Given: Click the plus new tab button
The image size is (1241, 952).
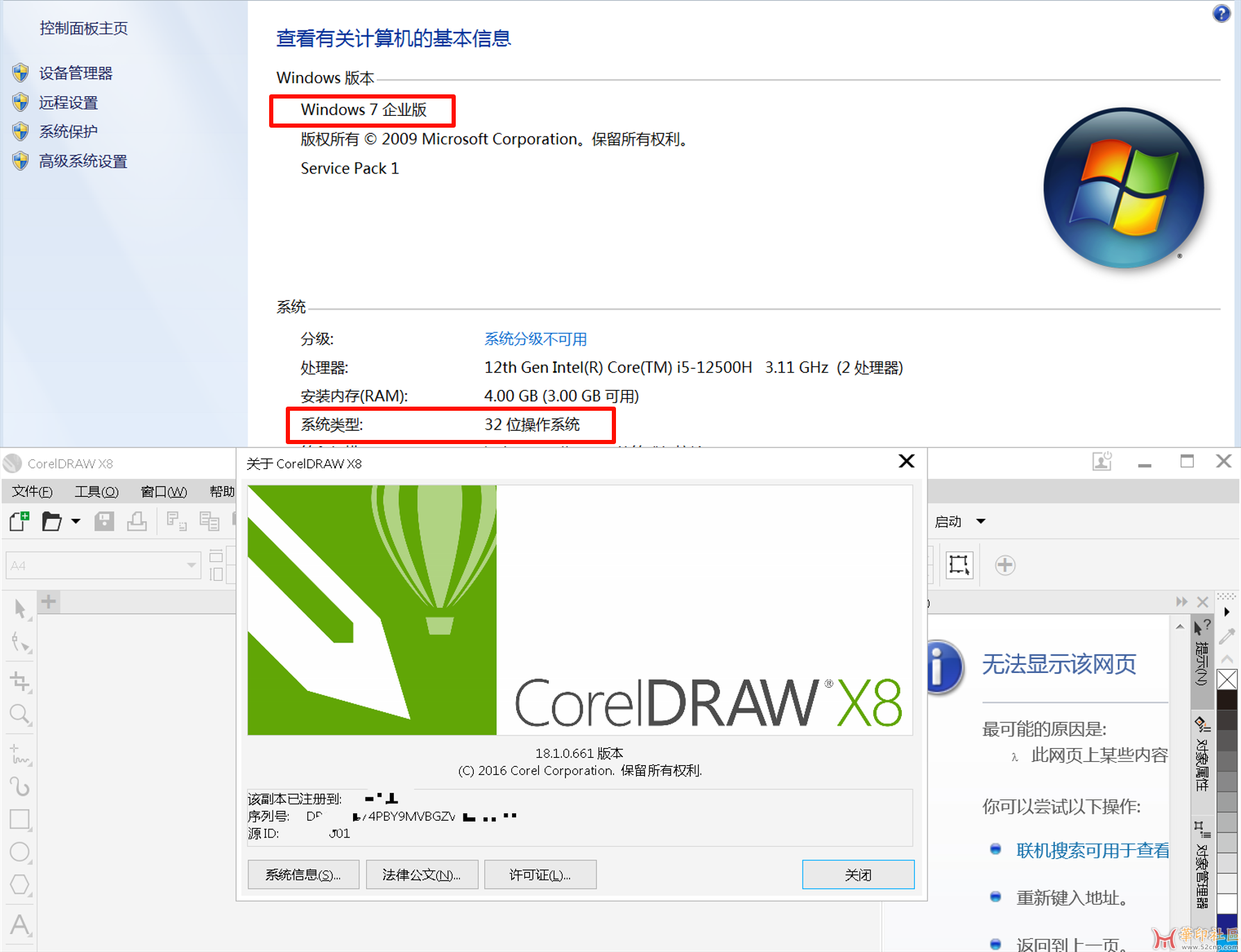Looking at the screenshot, I should (49, 602).
